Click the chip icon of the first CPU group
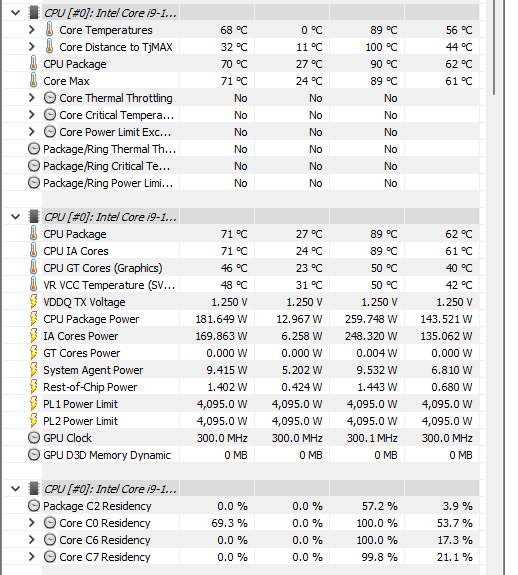The width and height of the screenshot is (518, 575). tap(34, 13)
